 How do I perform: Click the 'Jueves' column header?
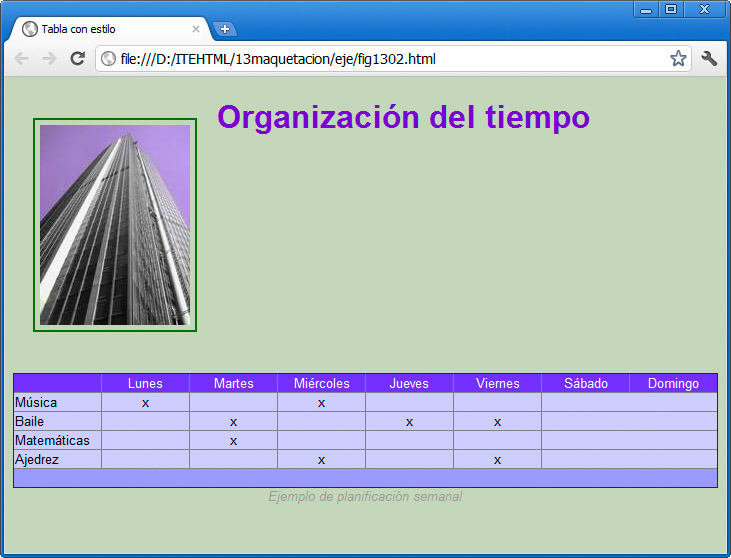[409, 383]
